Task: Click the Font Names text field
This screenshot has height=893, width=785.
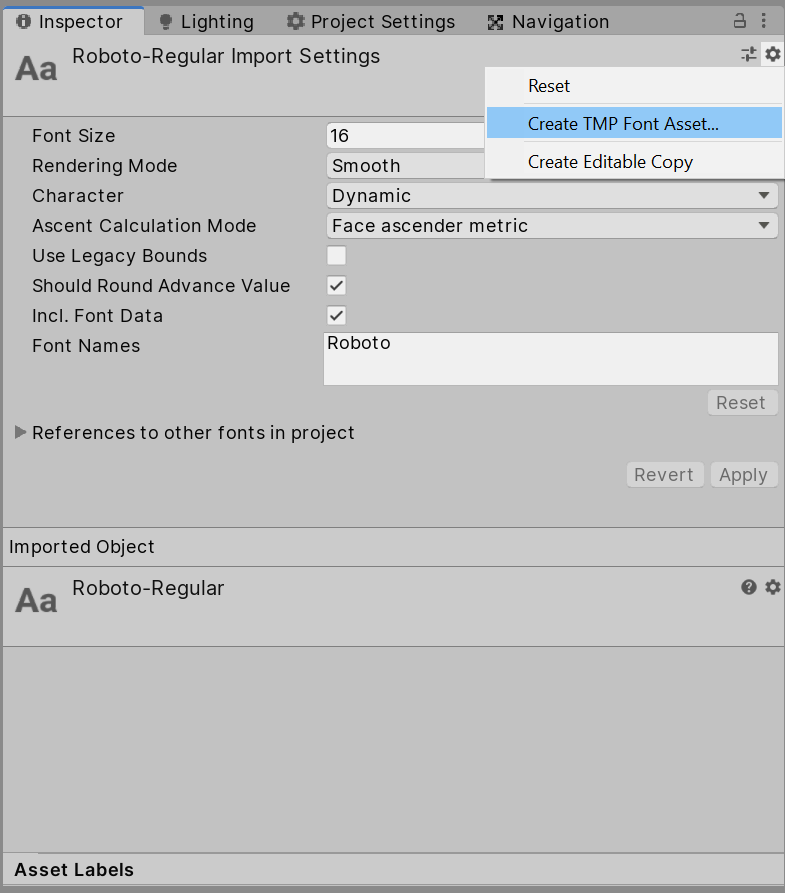Action: (550, 359)
